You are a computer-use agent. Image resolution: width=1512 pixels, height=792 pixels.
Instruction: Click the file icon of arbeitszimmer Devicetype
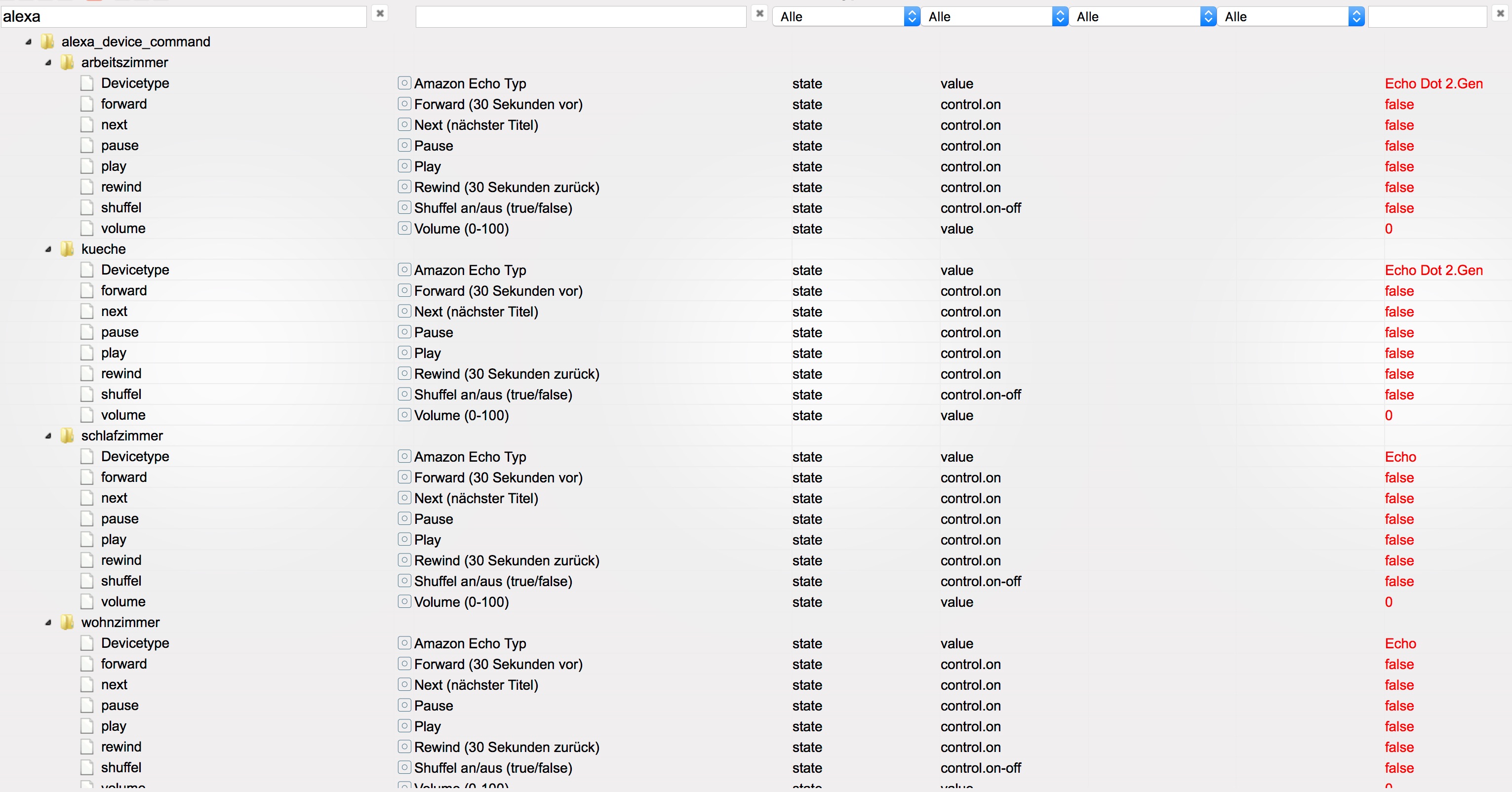pos(87,83)
